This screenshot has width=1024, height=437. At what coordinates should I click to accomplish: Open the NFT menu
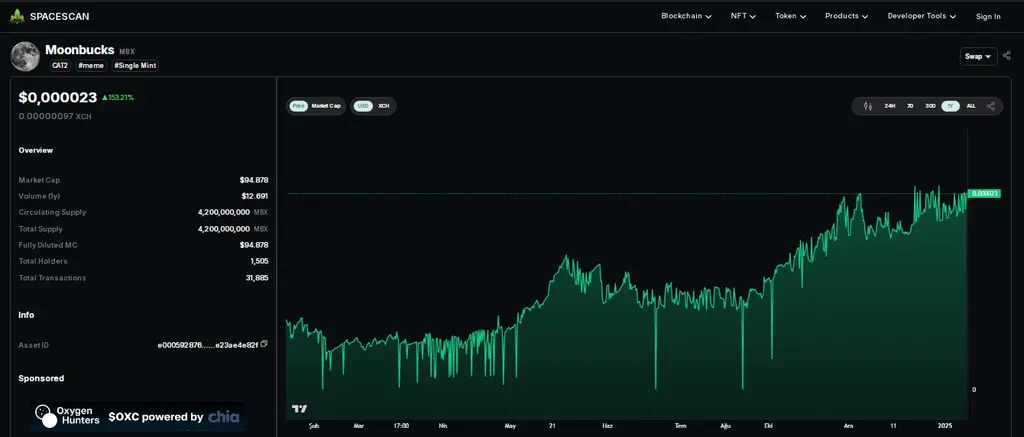(x=743, y=16)
